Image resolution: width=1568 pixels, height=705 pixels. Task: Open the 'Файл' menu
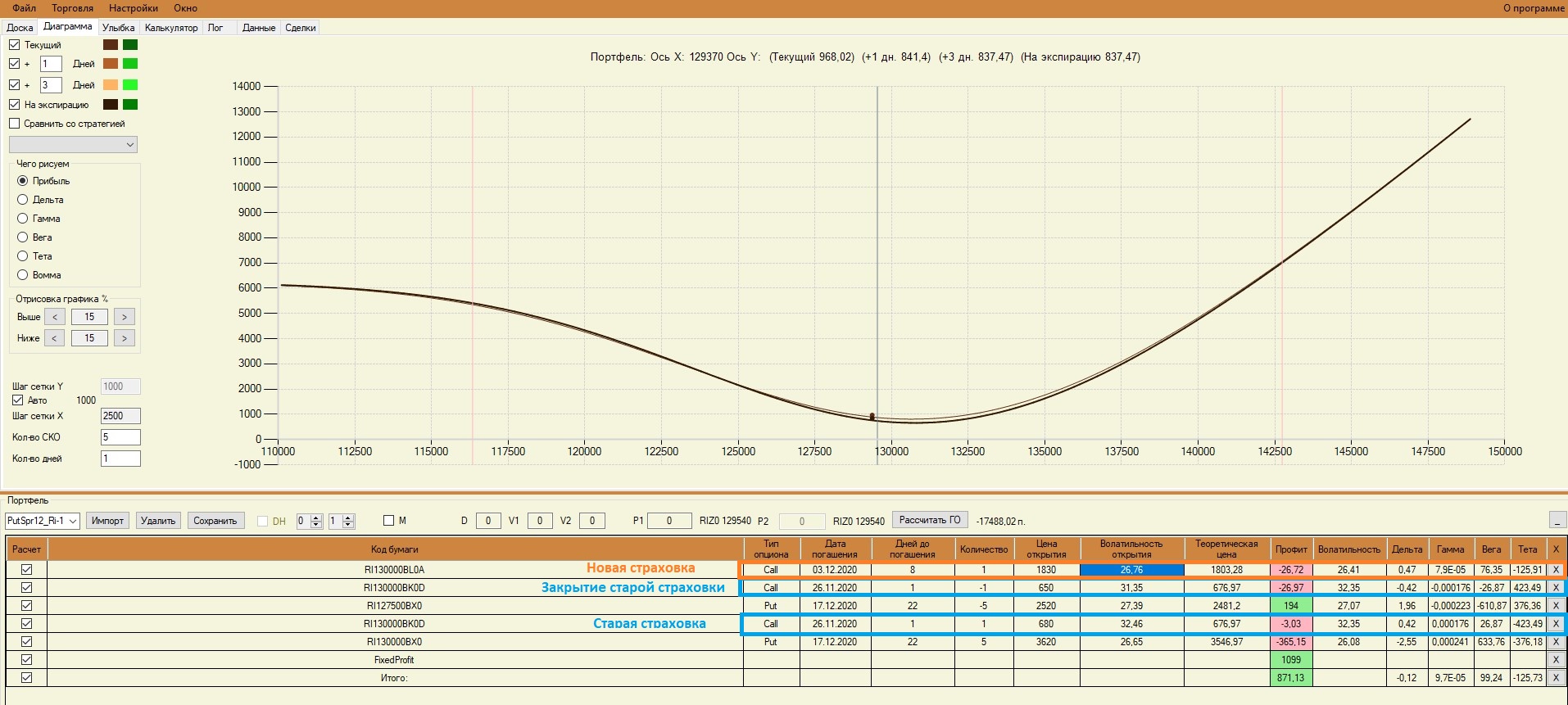[25, 8]
